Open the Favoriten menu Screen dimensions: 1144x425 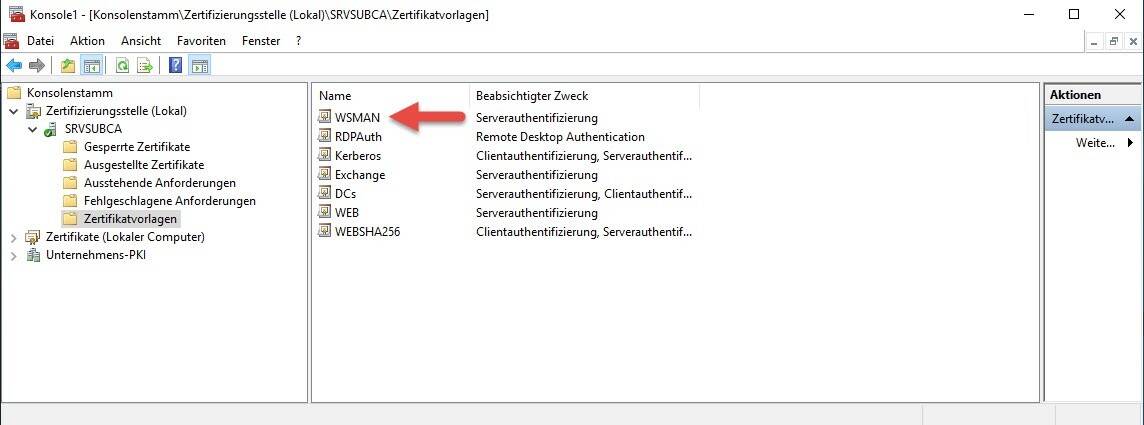201,41
